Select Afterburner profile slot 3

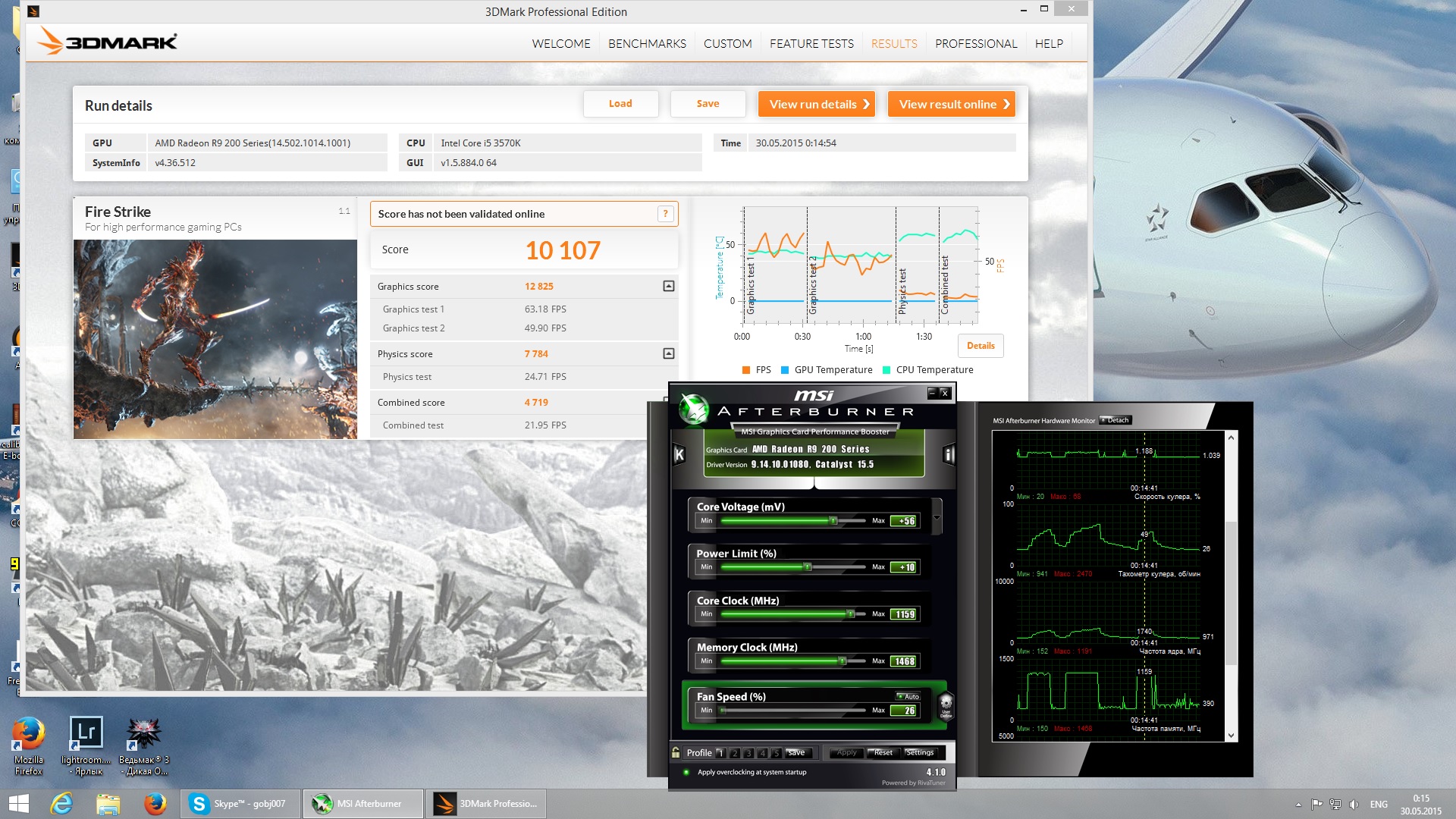748,753
